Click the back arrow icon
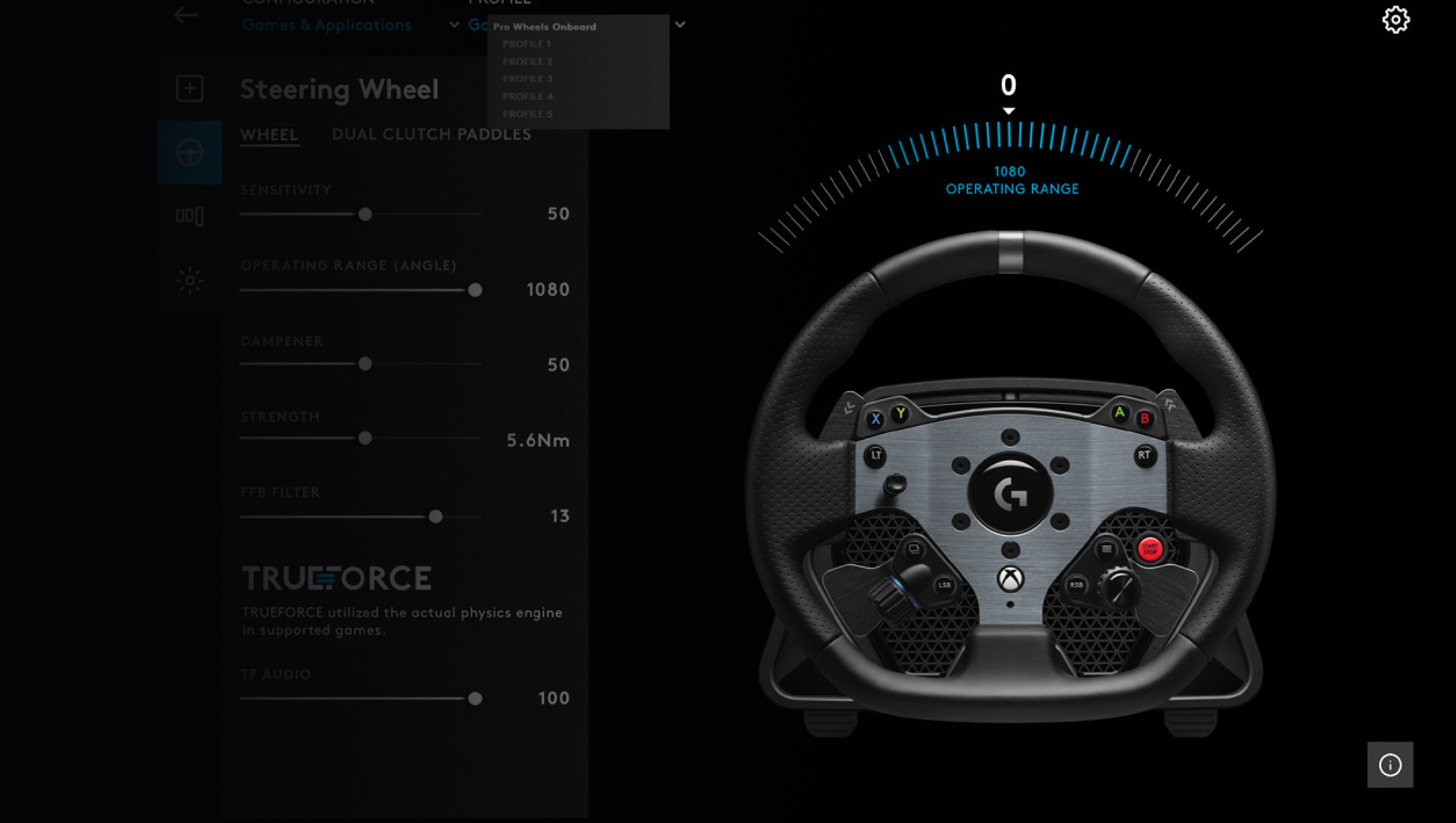 185,15
